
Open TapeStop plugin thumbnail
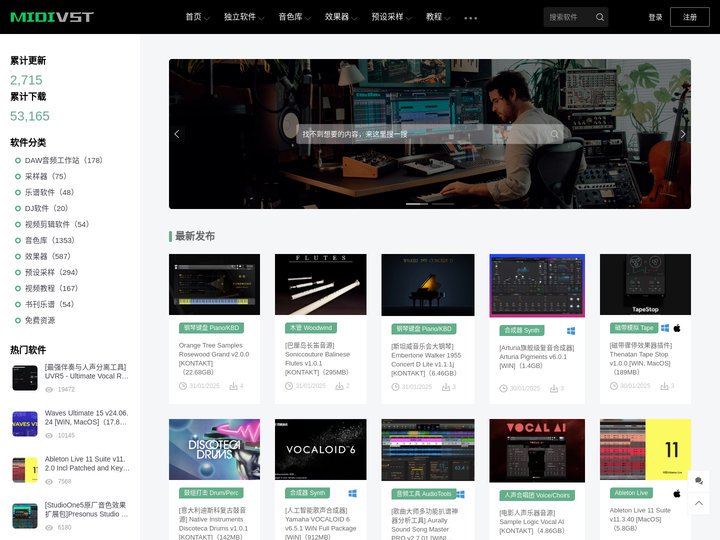(645, 284)
